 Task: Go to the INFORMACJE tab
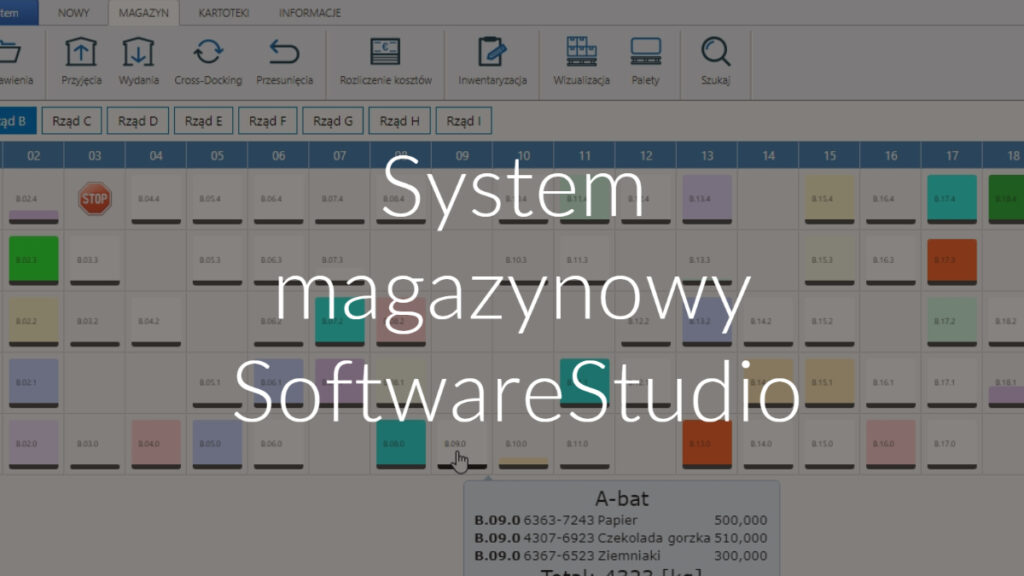pos(310,12)
